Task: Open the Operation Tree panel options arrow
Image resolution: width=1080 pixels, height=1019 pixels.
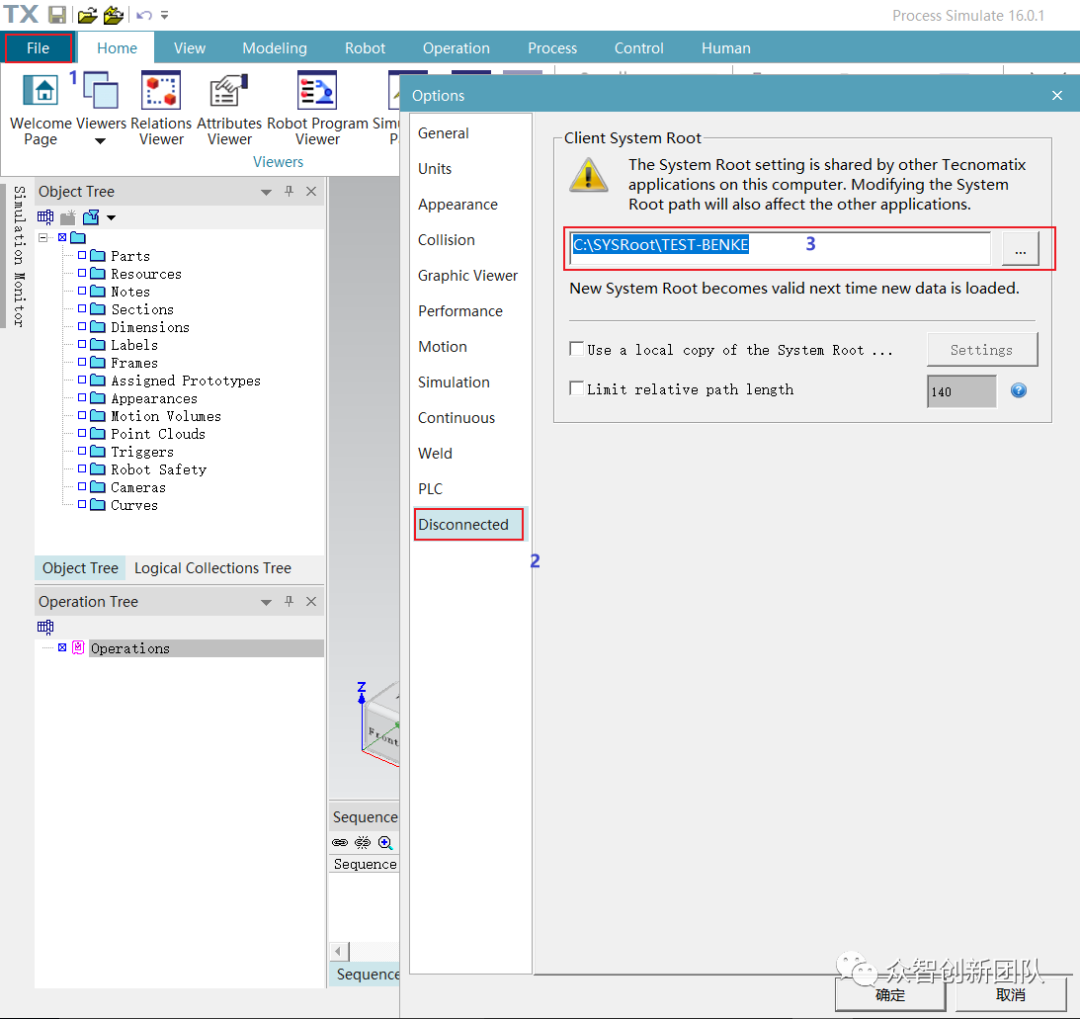Action: coord(266,603)
